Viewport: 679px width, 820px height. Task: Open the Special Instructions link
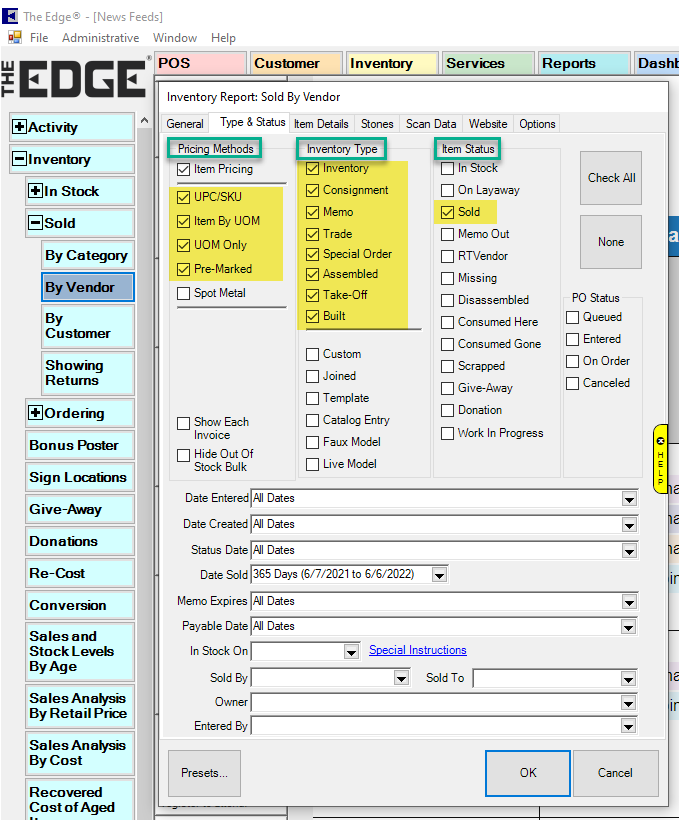[x=417, y=650]
